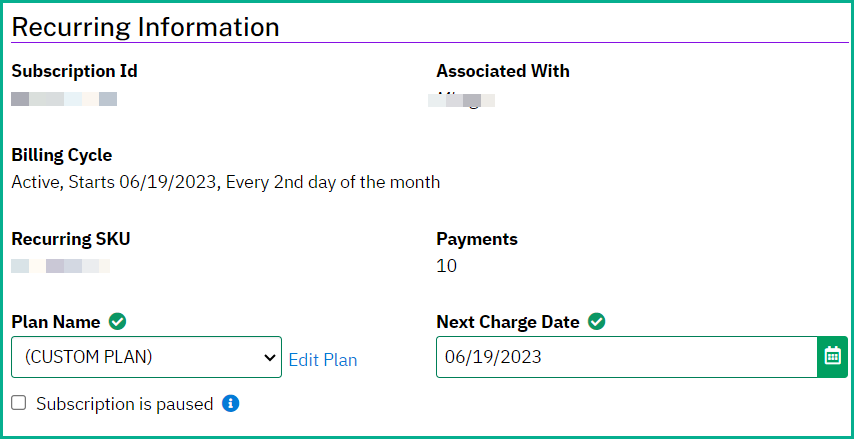Click the Recurring SKU label
The width and height of the screenshot is (854, 439).
71,239
